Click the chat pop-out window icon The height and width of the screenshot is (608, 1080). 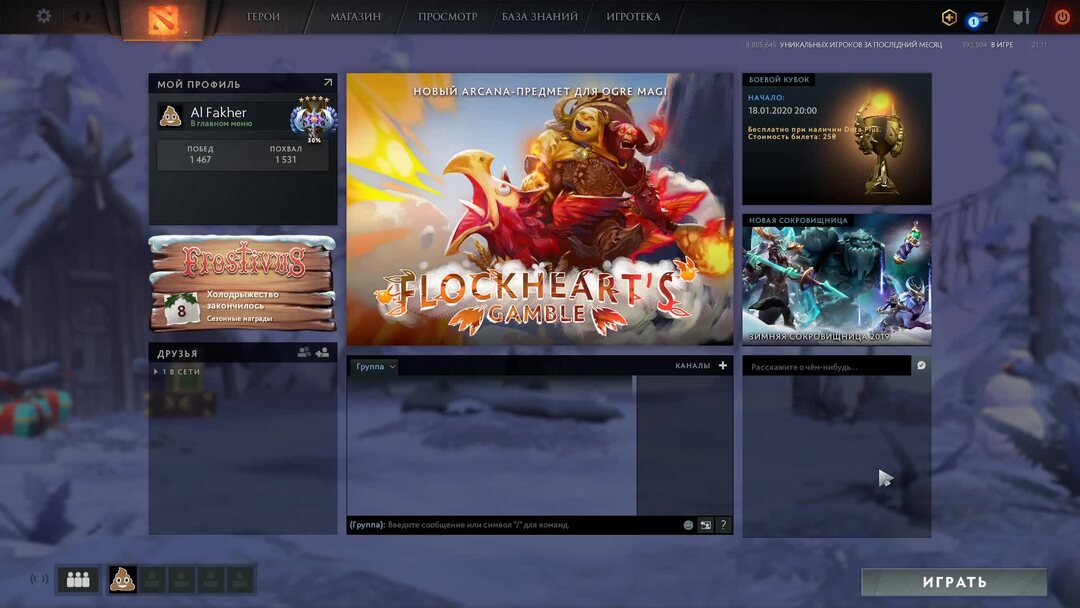705,525
